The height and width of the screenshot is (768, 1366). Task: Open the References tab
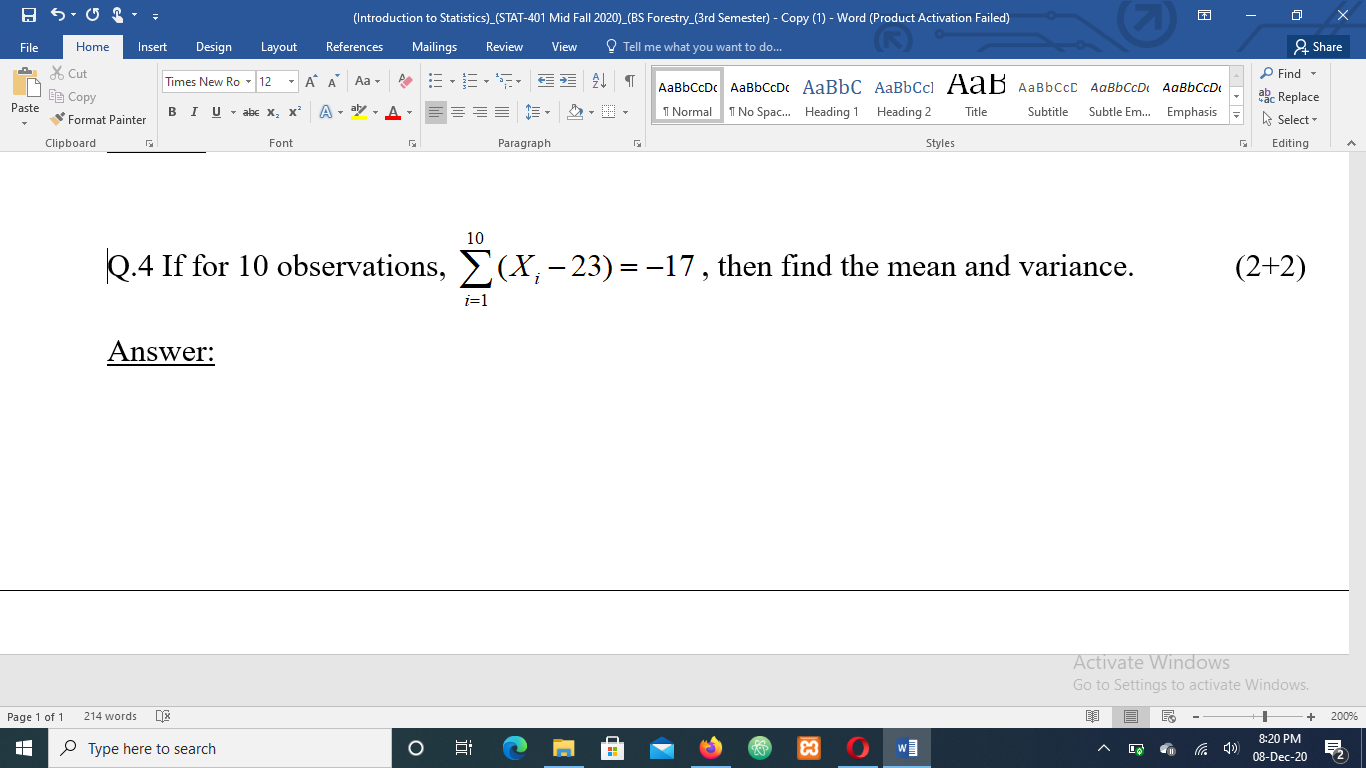tap(354, 46)
